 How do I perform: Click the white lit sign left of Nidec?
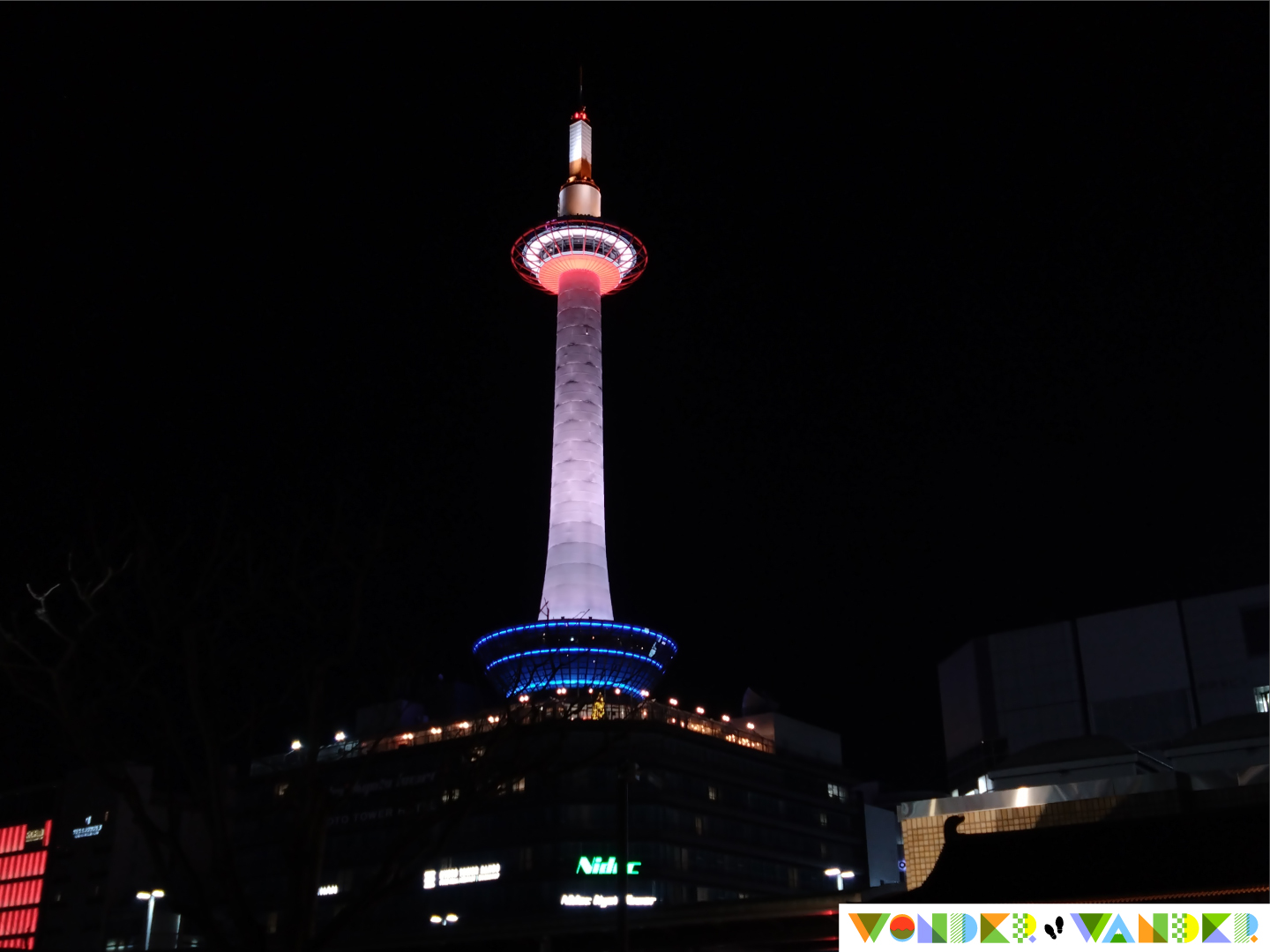pos(462,874)
